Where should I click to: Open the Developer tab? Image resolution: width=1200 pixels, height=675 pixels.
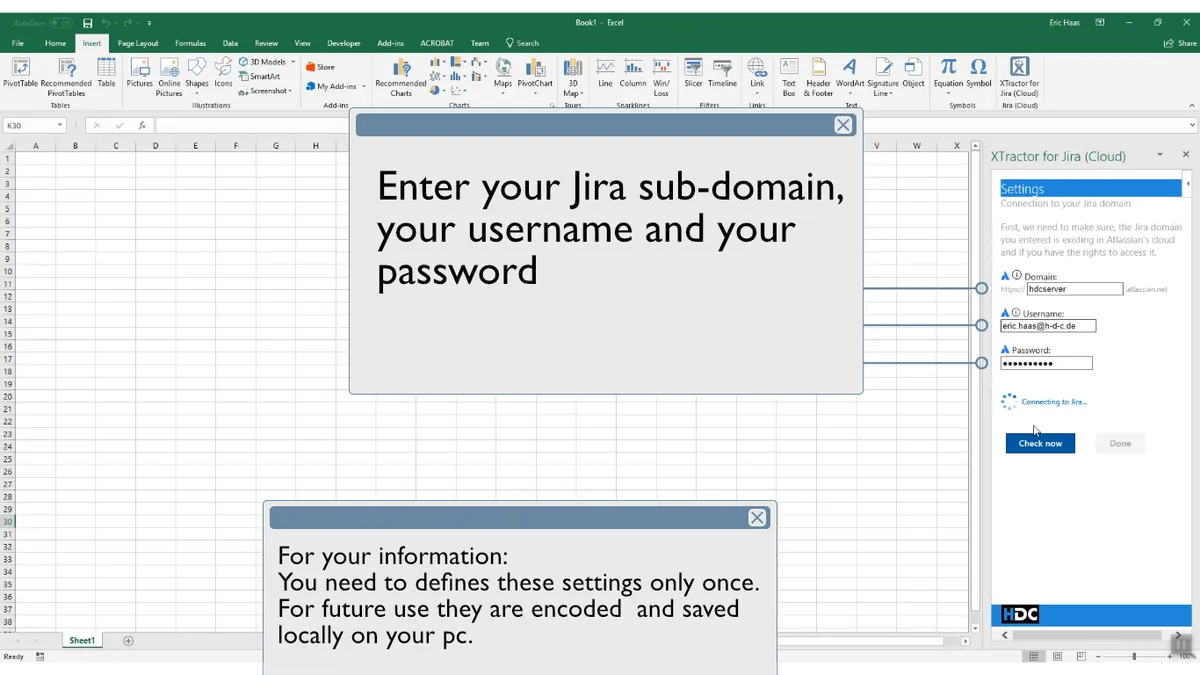tap(344, 43)
